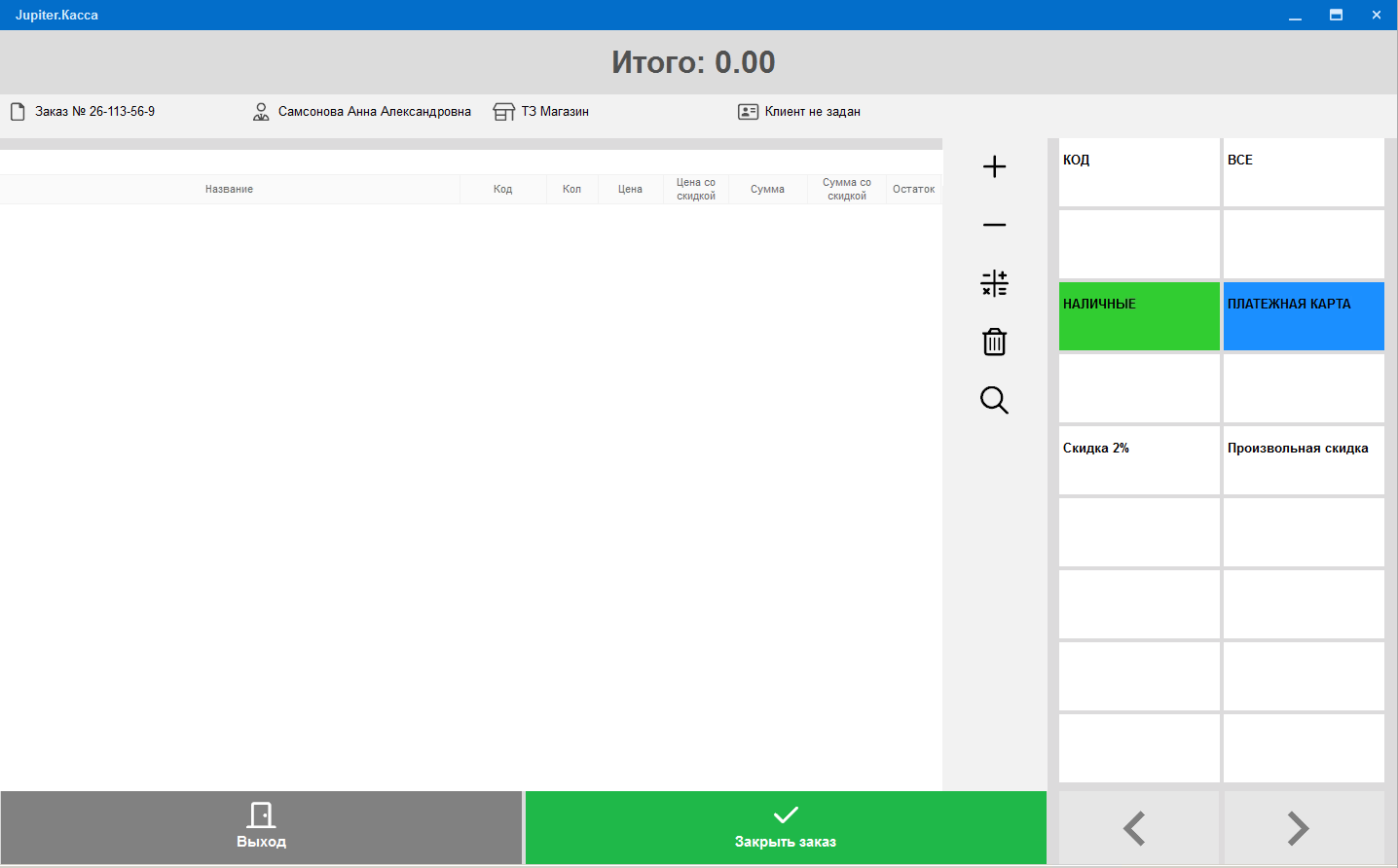Open the ВСЕ category tile
Screen dimensions: 1398x868
tap(1304, 172)
